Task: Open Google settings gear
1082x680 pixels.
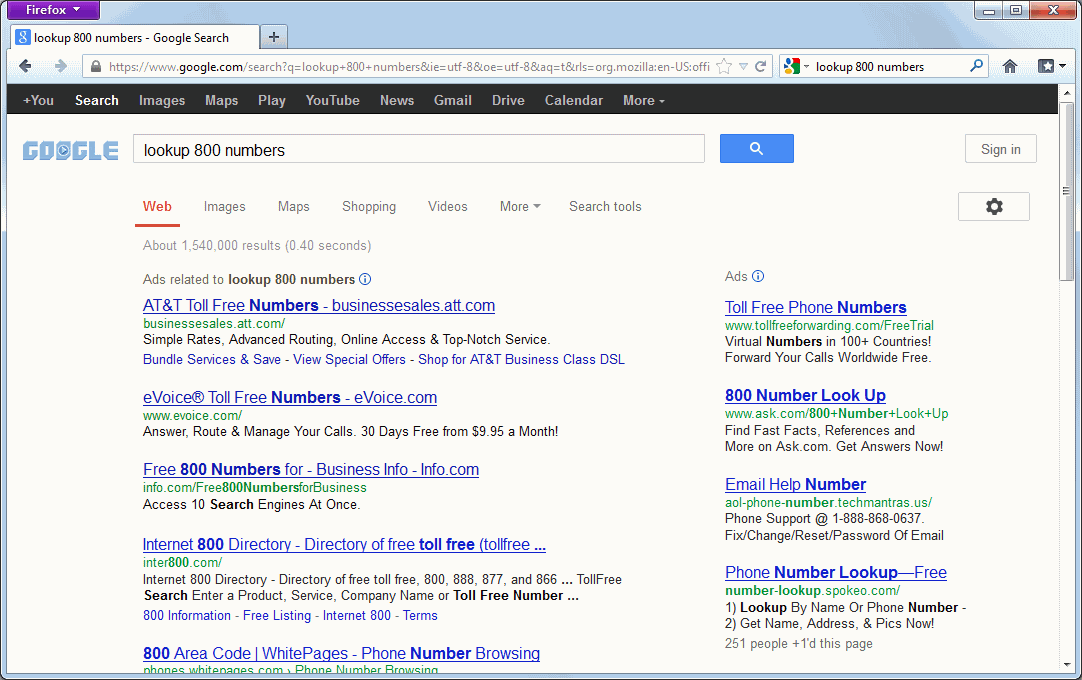Action: click(x=994, y=206)
